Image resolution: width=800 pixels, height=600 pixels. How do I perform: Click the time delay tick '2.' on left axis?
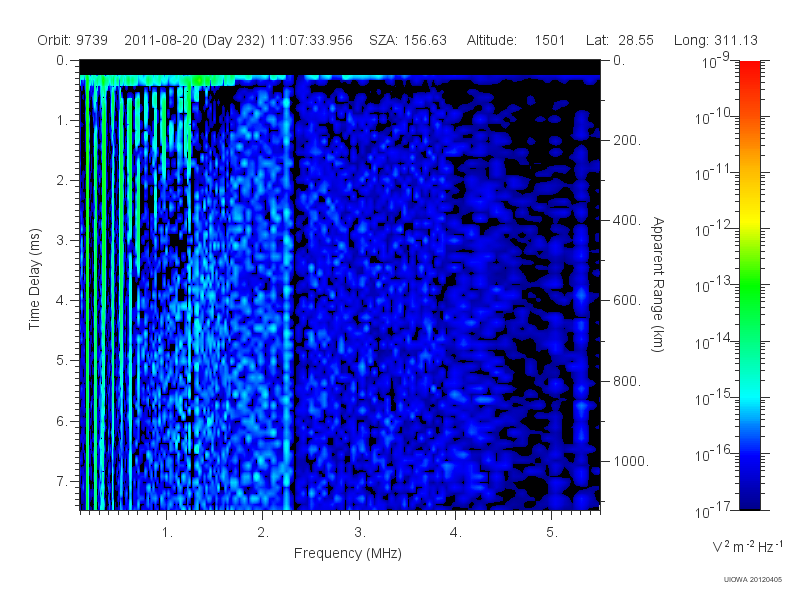coord(62,181)
